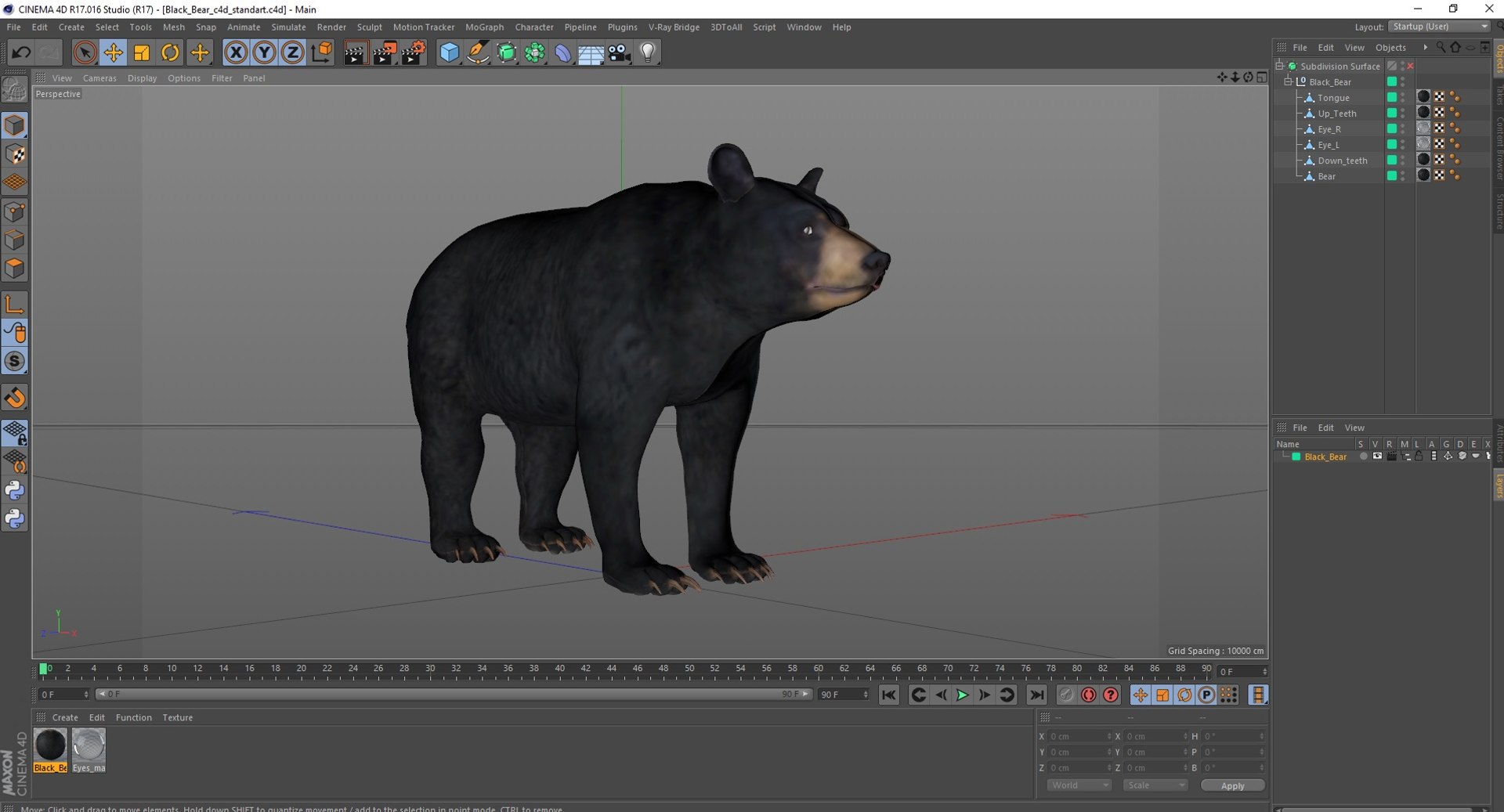The image size is (1504, 812).
Task: Go to end of animation
Action: [1036, 695]
